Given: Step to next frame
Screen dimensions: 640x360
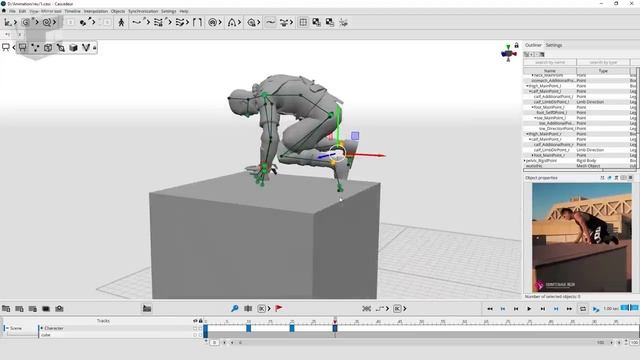Looking at the screenshot, I should click(x=542, y=309).
